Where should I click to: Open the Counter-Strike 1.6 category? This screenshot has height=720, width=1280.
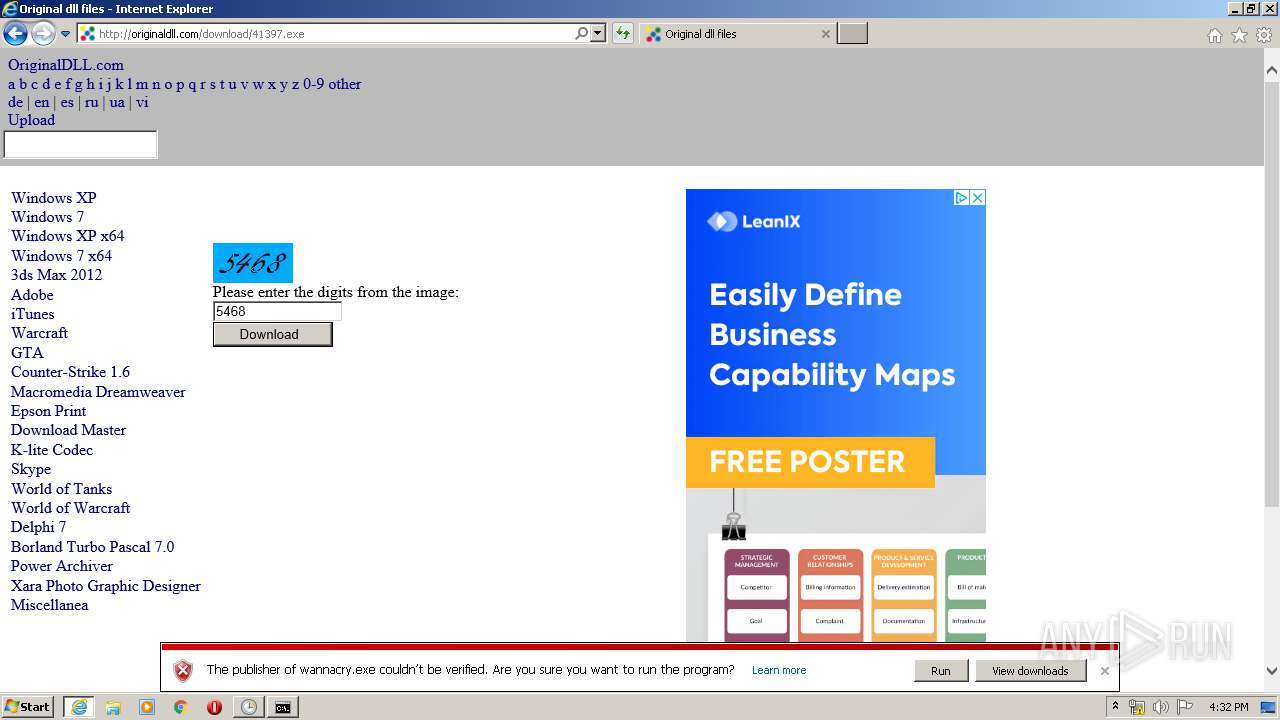click(x=70, y=372)
